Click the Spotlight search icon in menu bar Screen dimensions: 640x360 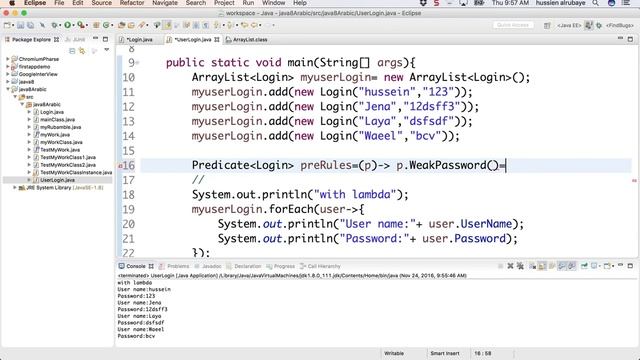pyautogui.click(x=596, y=3)
